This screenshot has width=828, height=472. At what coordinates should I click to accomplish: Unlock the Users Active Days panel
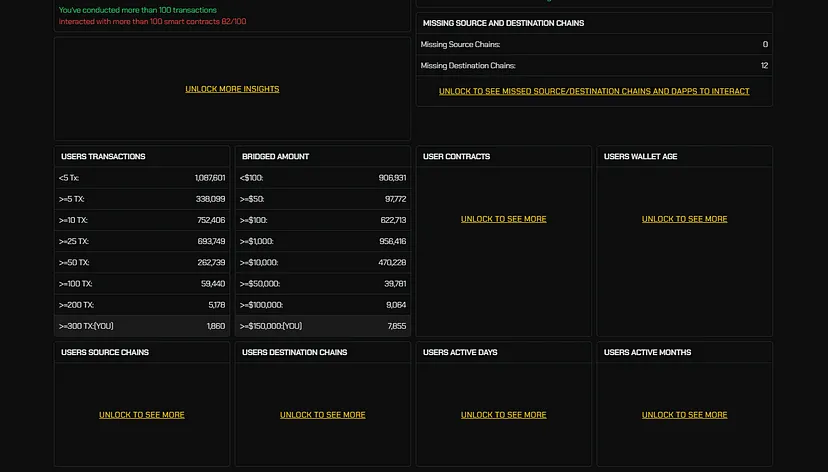(503, 415)
